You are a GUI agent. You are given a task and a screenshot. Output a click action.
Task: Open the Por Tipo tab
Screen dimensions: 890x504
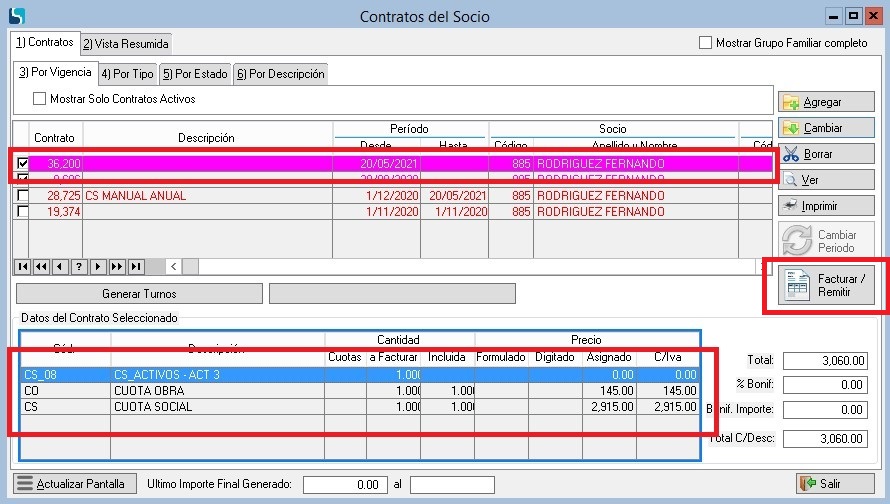127,74
